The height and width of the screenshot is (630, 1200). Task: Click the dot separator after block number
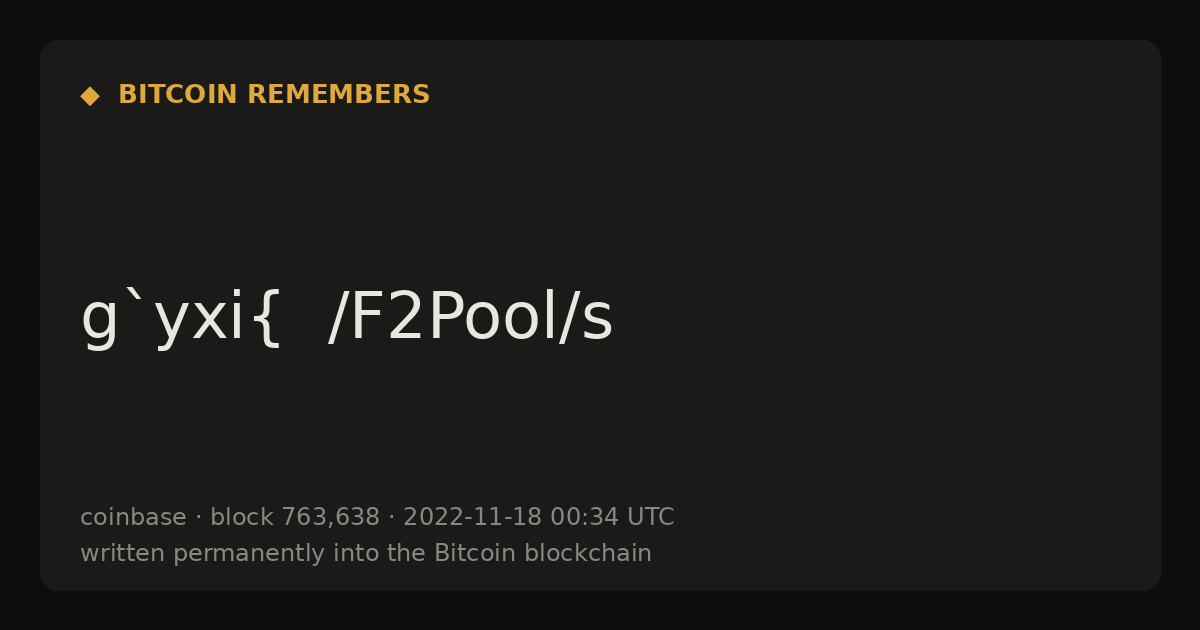click(x=392, y=518)
